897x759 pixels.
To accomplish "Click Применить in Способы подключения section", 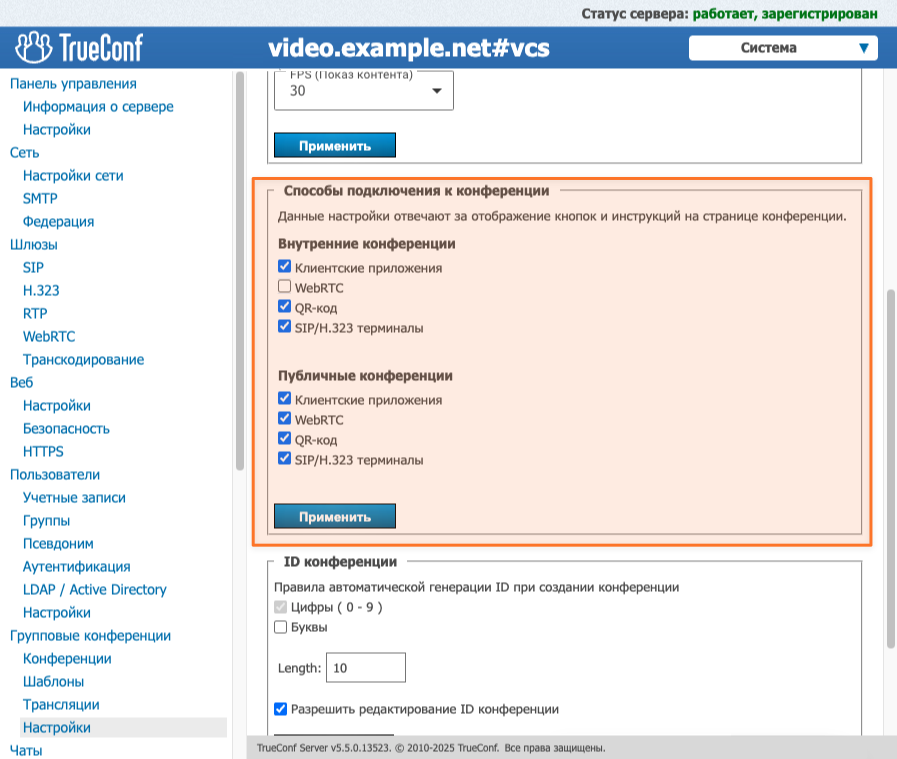I will (335, 516).
